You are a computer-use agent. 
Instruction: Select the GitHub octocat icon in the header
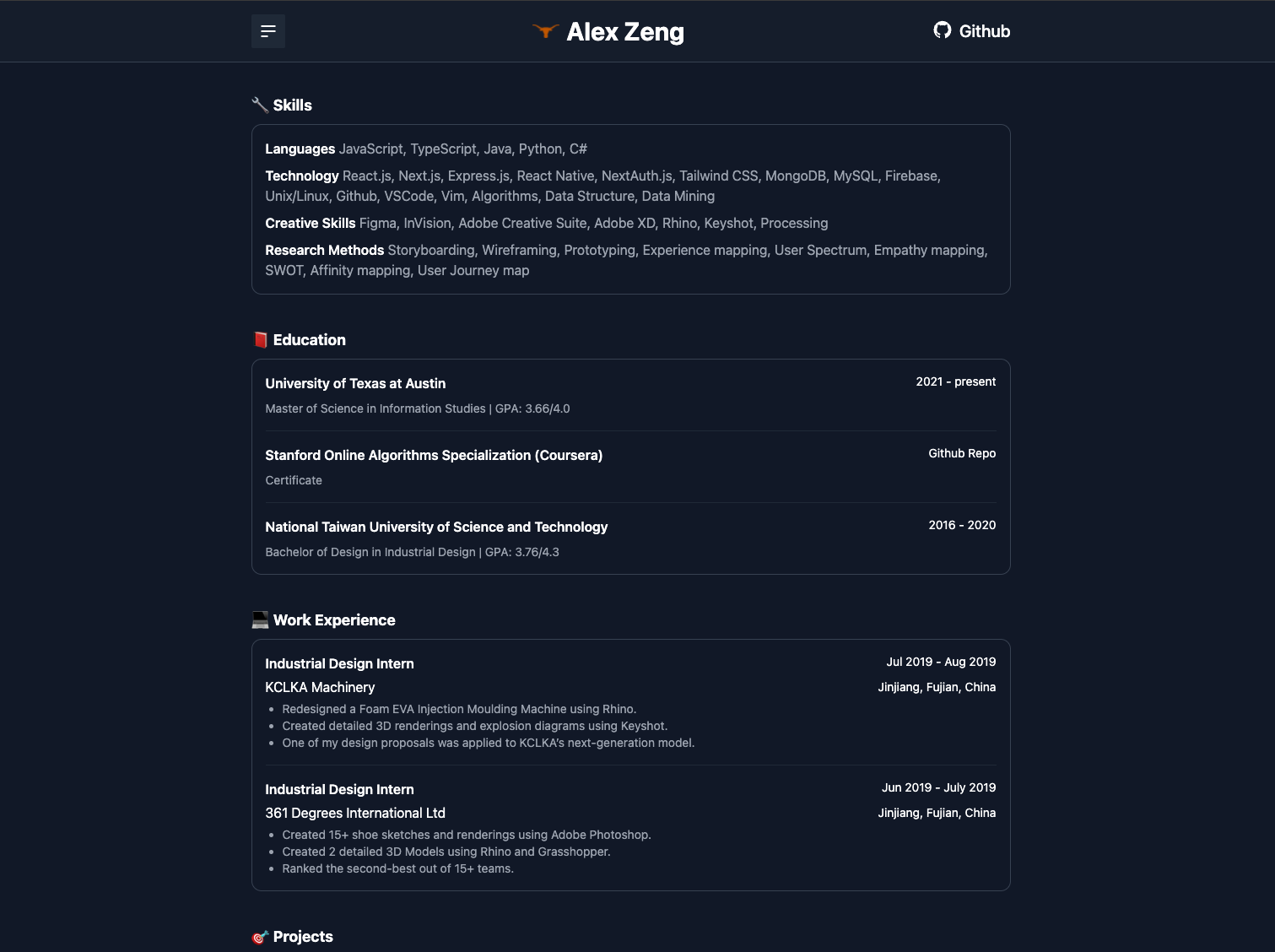[941, 31]
